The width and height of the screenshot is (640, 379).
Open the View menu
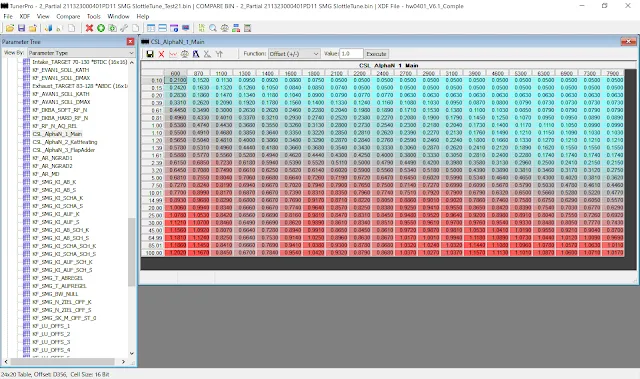point(43,16)
